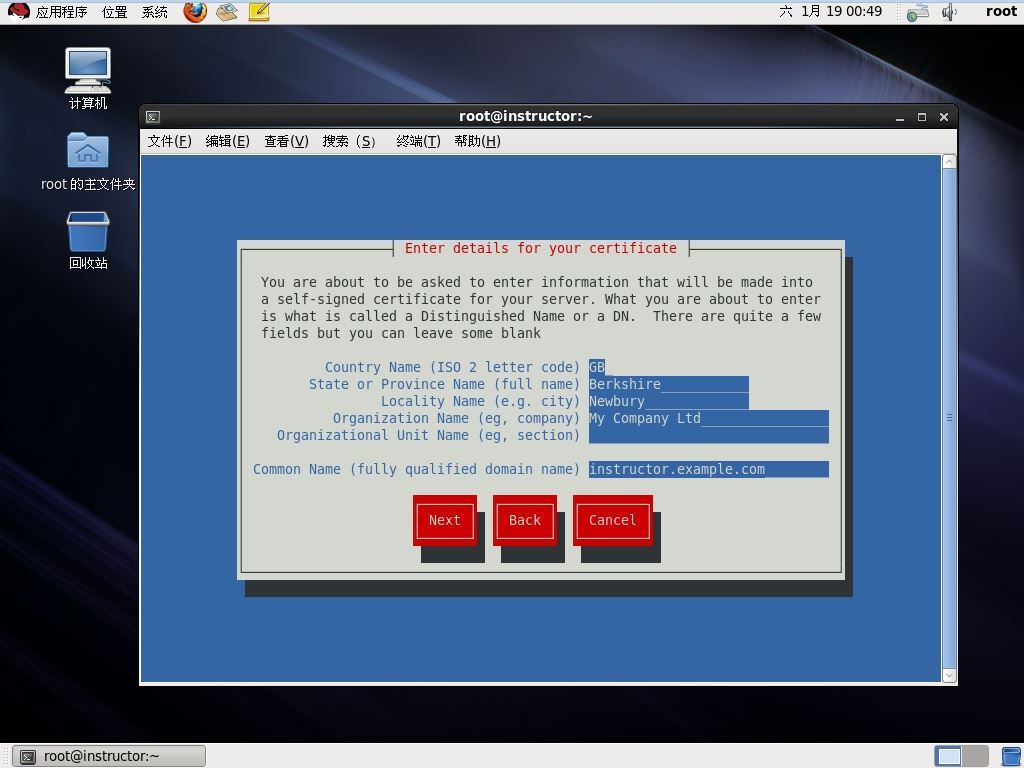Click the empty Organizational Unit Name field

coord(709,435)
